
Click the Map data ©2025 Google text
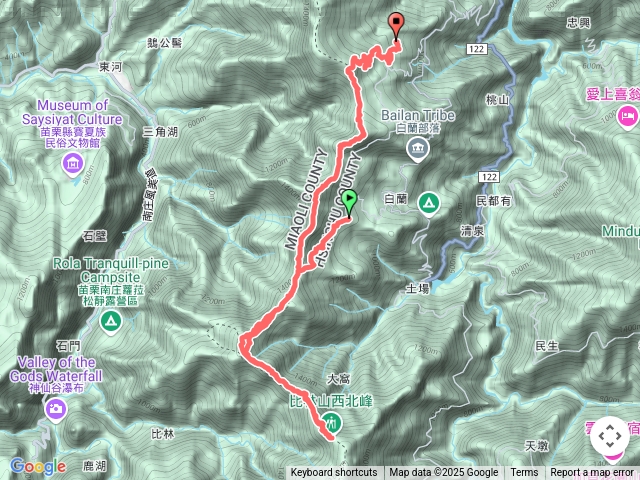[x=443, y=472]
